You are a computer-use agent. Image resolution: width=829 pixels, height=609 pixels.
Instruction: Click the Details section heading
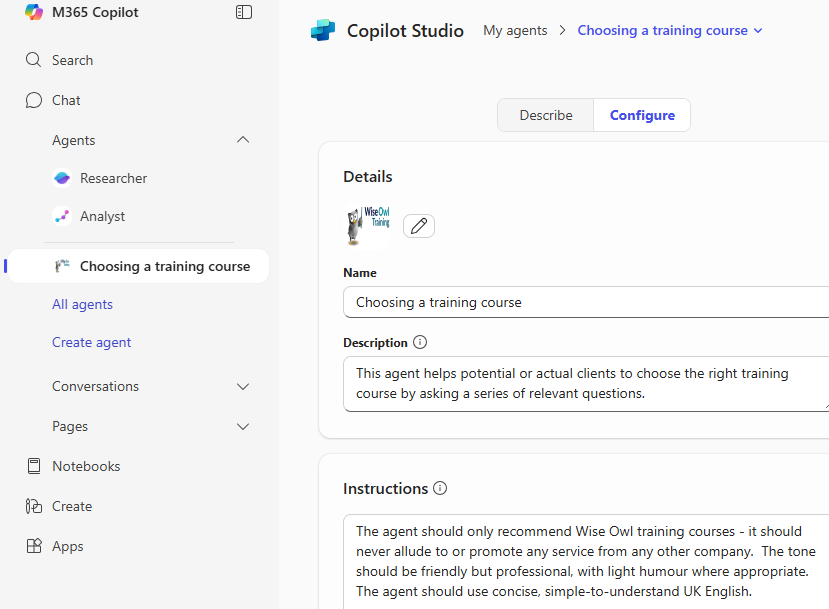point(367,177)
